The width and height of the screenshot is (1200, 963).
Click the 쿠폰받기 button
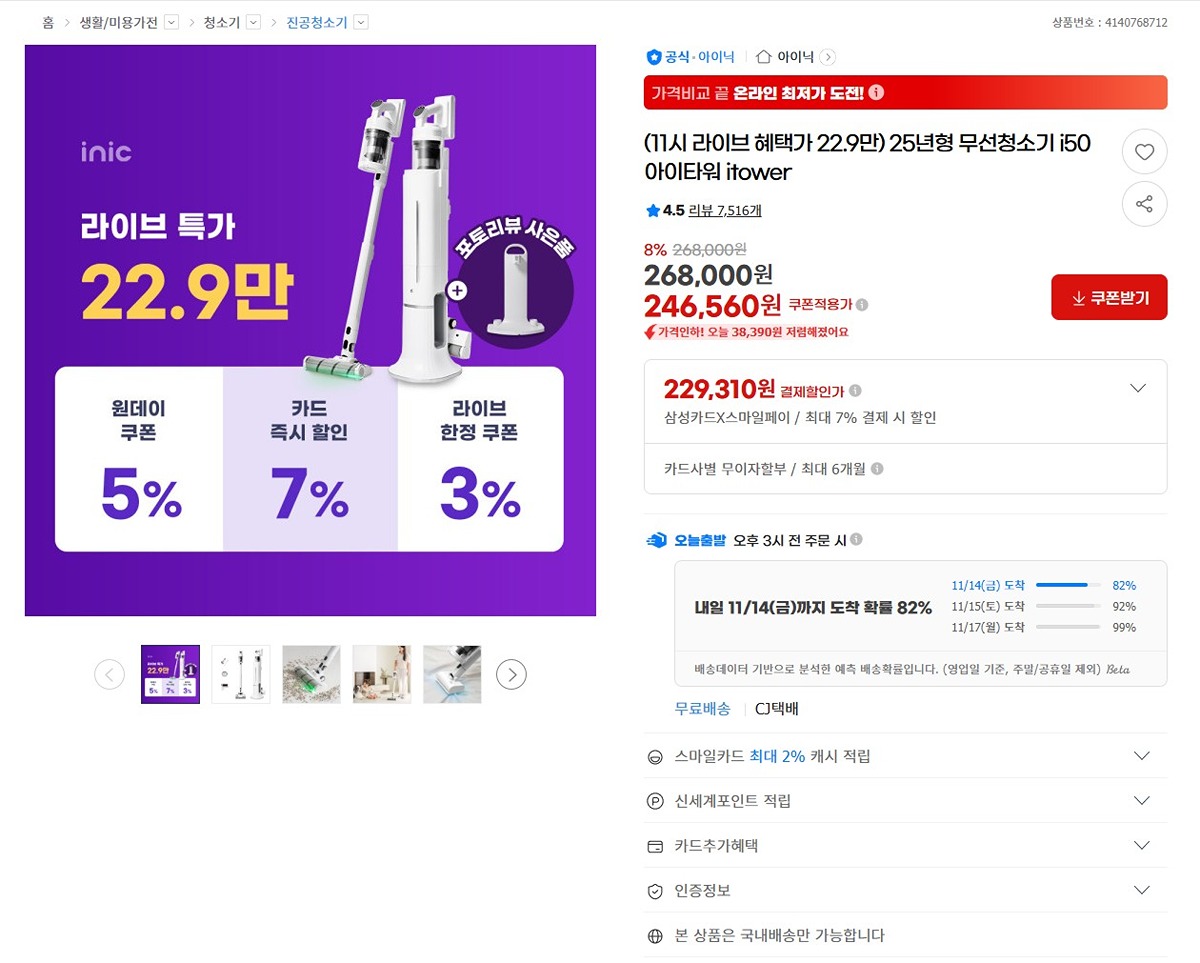[1109, 298]
